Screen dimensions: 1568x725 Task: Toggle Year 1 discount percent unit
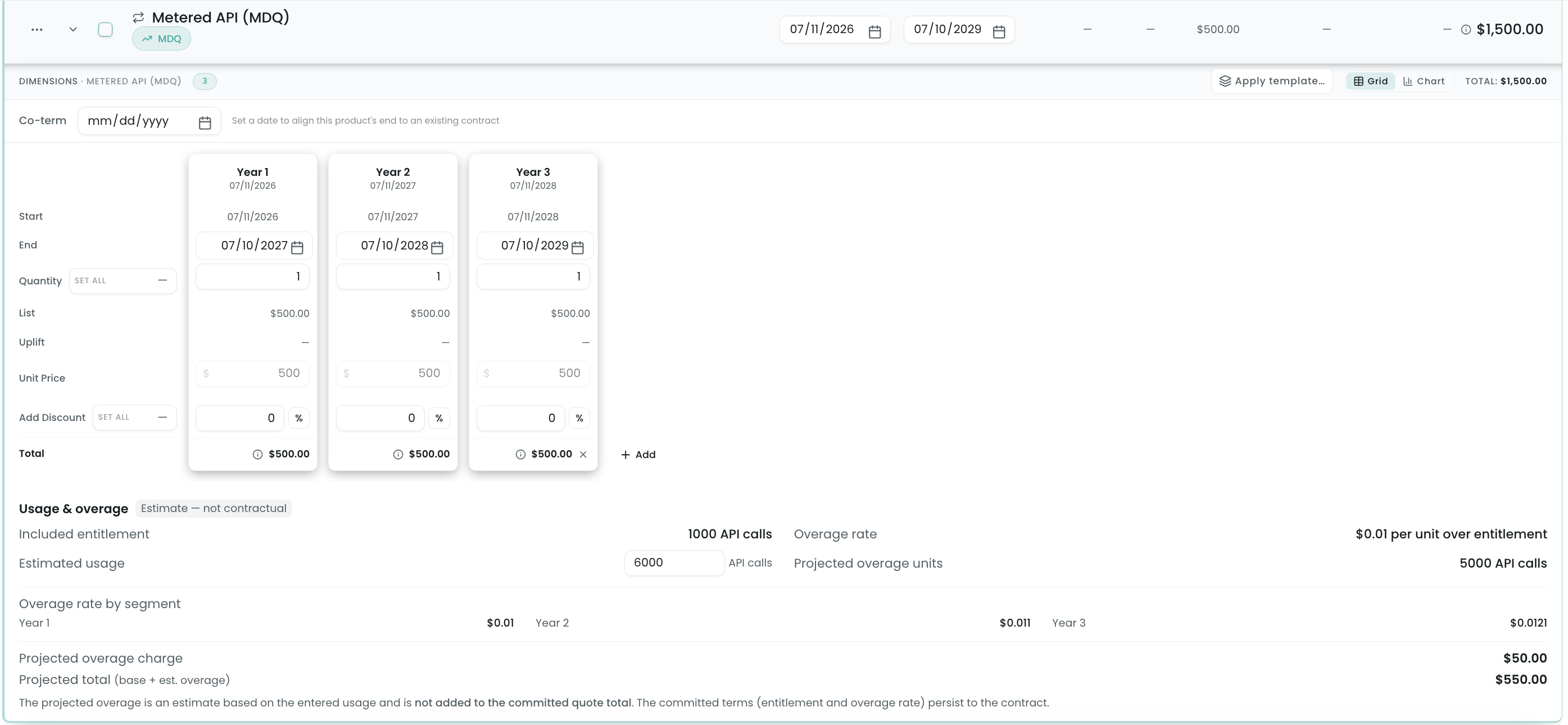(x=299, y=418)
